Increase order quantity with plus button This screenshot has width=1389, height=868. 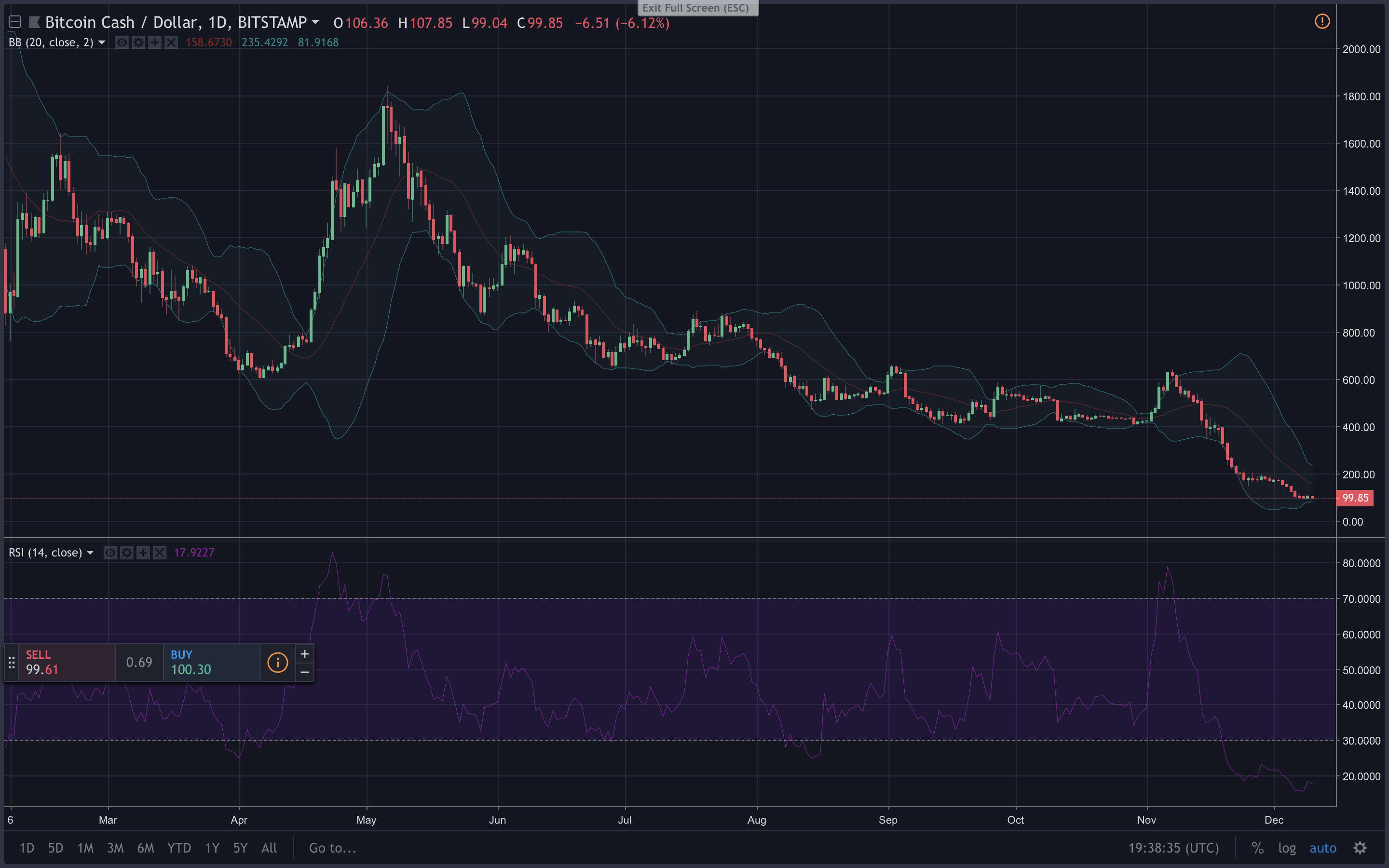coord(305,654)
